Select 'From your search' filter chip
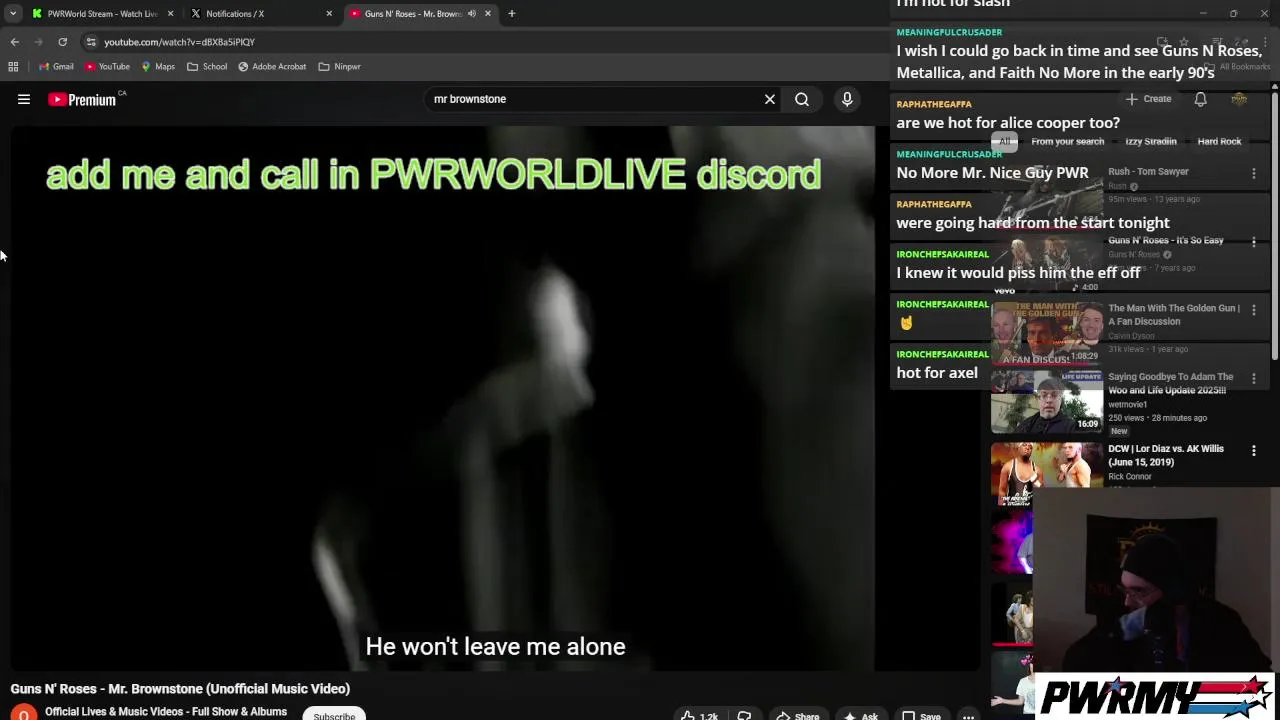 coord(1067,141)
